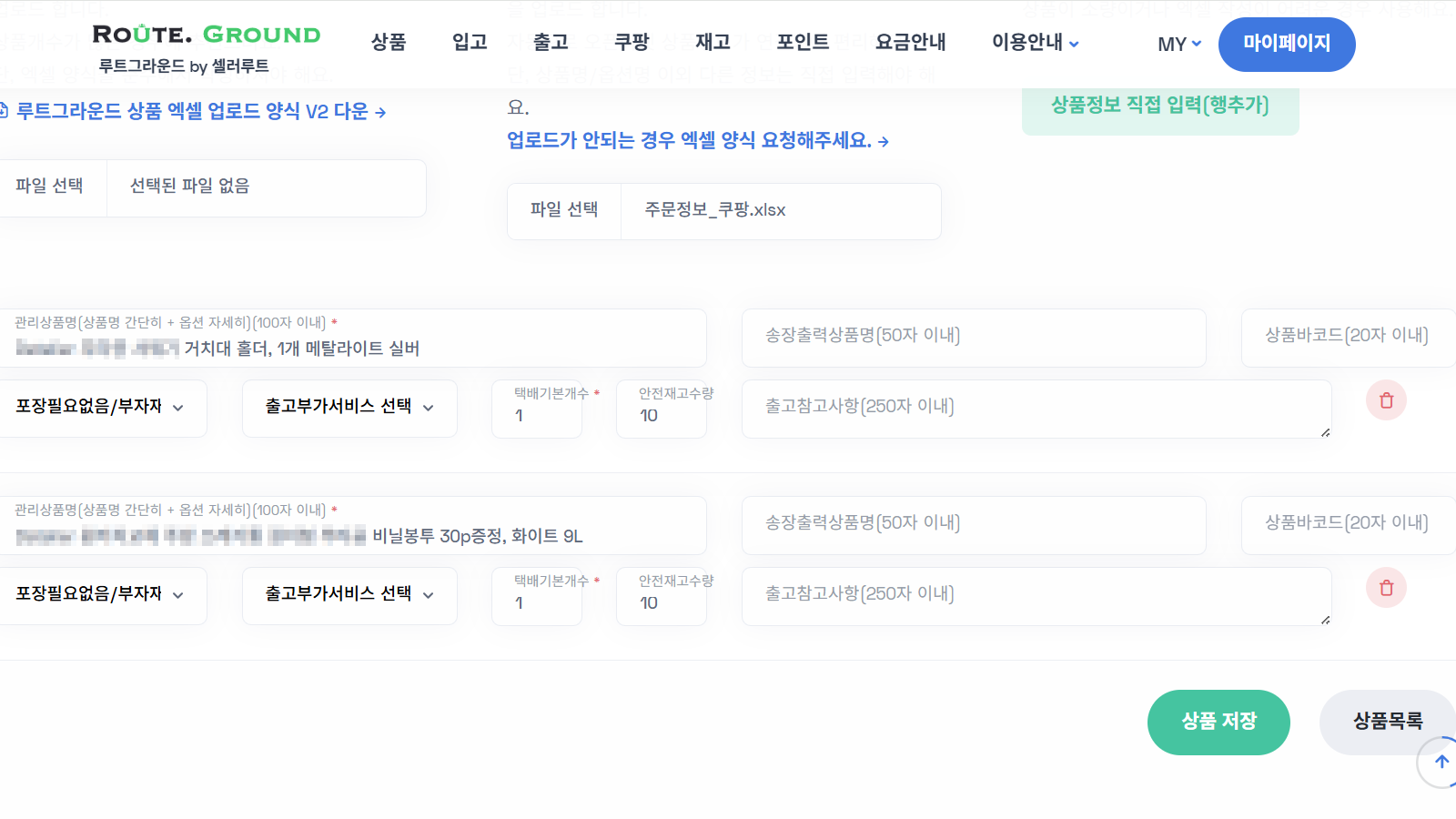Click the 마이페이지 button
The image size is (1456, 819).
(x=1287, y=44)
